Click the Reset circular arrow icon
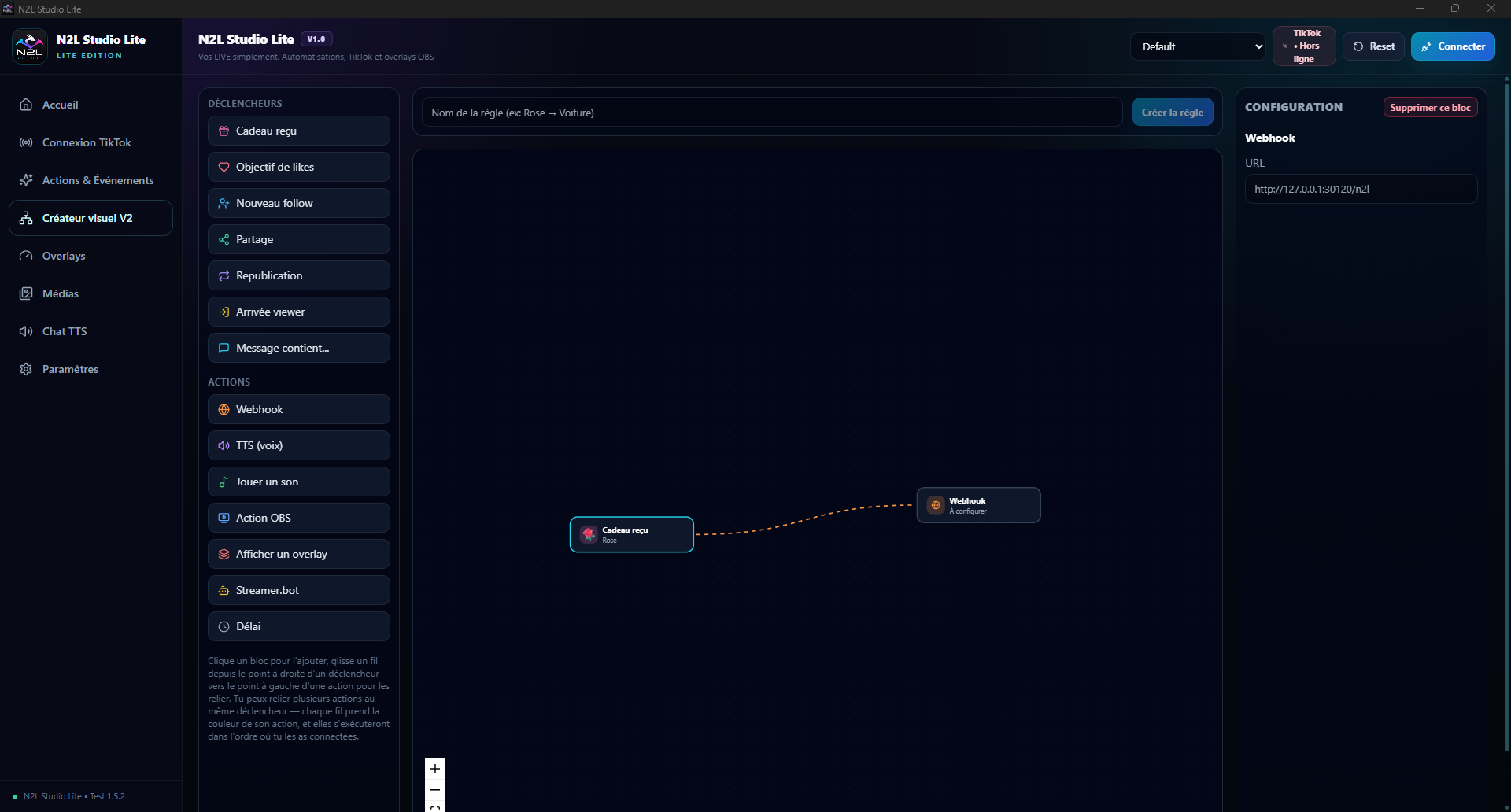The image size is (1511, 812). tap(1358, 46)
